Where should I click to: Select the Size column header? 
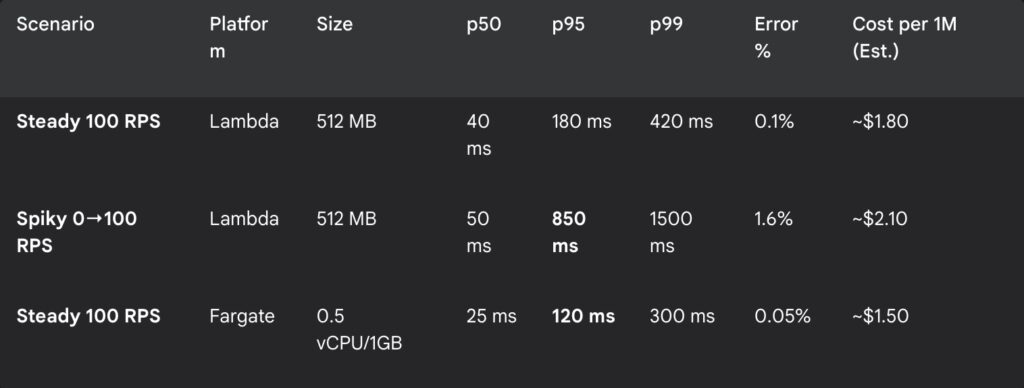334,25
